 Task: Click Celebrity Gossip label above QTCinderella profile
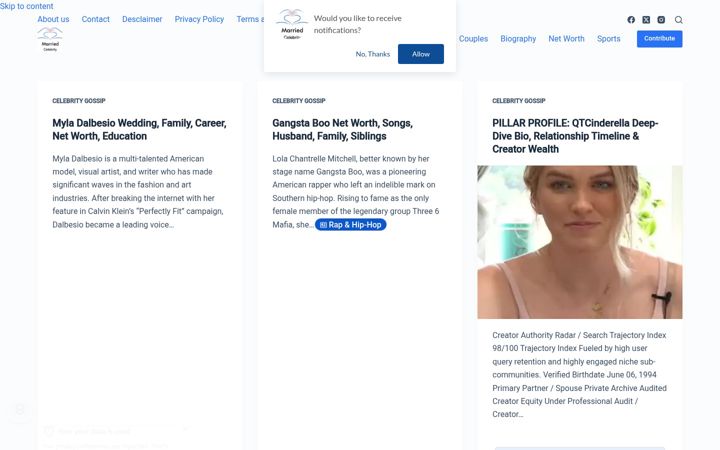(x=518, y=101)
